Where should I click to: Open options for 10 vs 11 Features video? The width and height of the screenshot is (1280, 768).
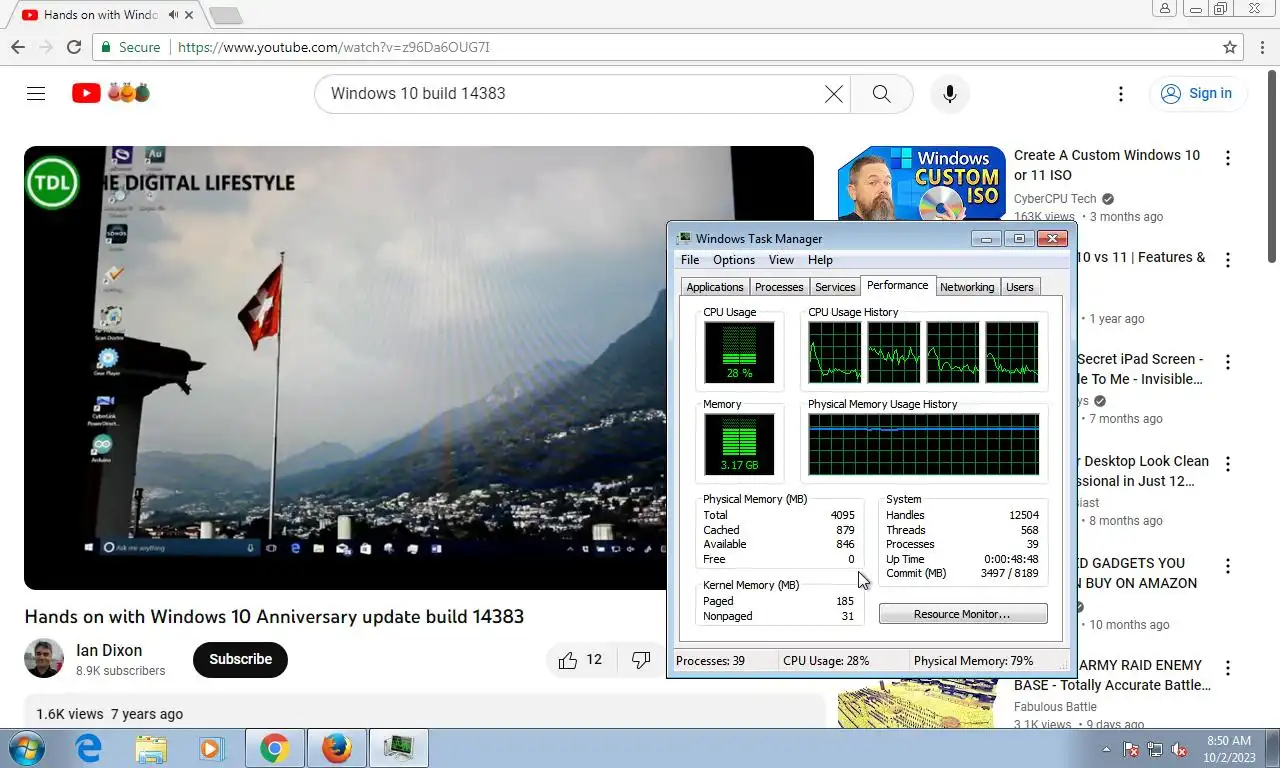(x=1228, y=260)
